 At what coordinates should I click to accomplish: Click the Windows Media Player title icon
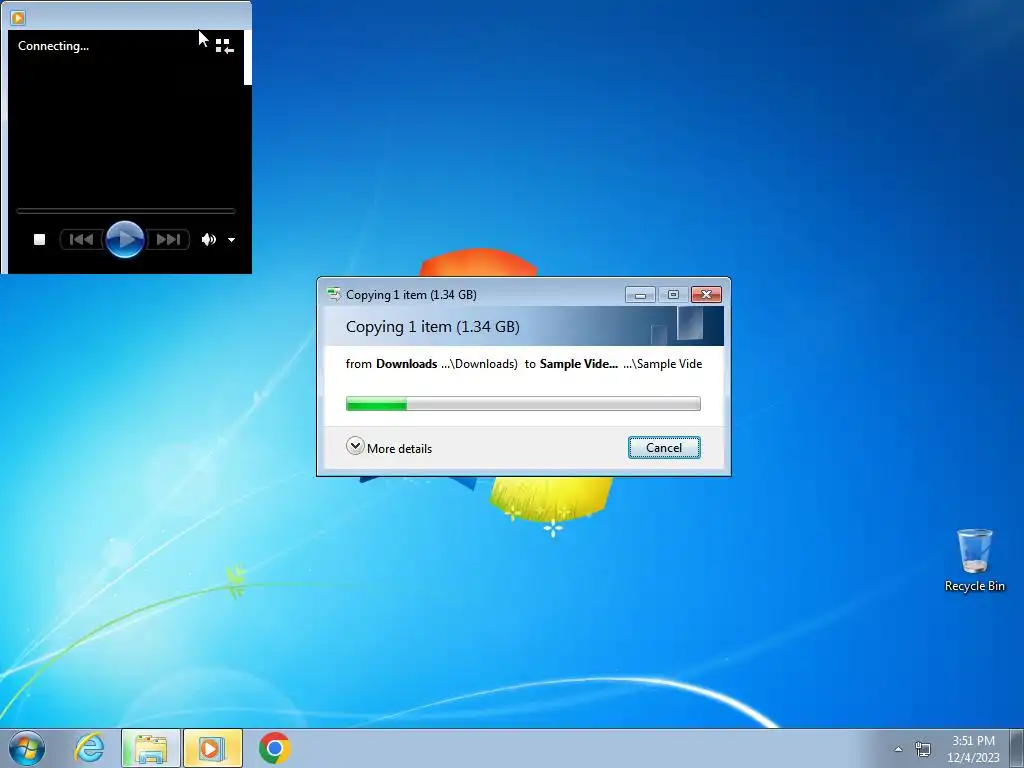pos(18,18)
